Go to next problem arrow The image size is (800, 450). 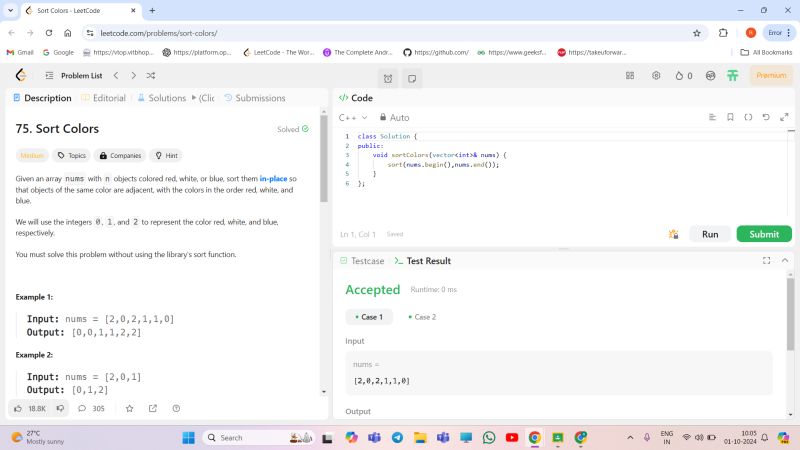[133, 76]
